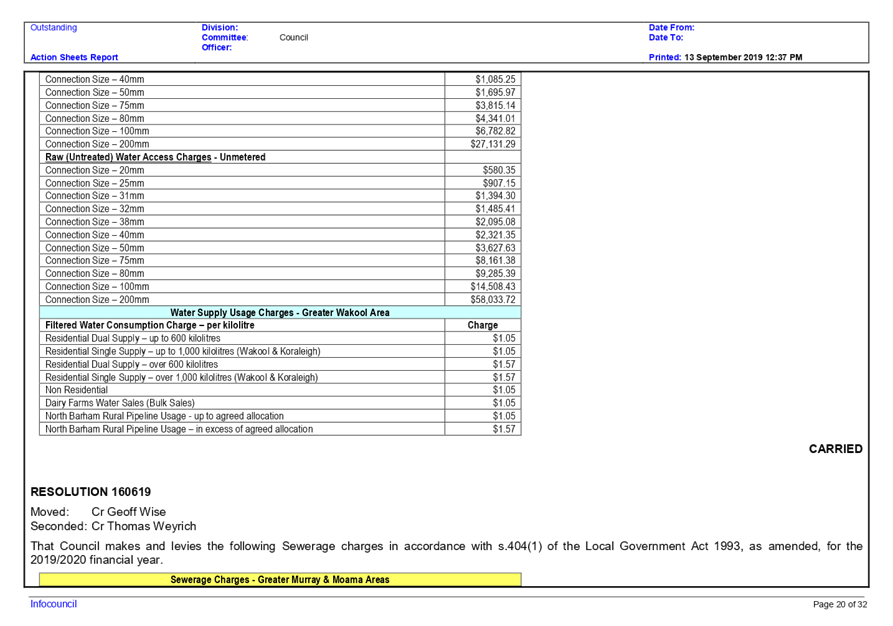Viewport: 893px width, 626px height.
Task: Select the $4,341.01 charge cell
Action: 483,118
